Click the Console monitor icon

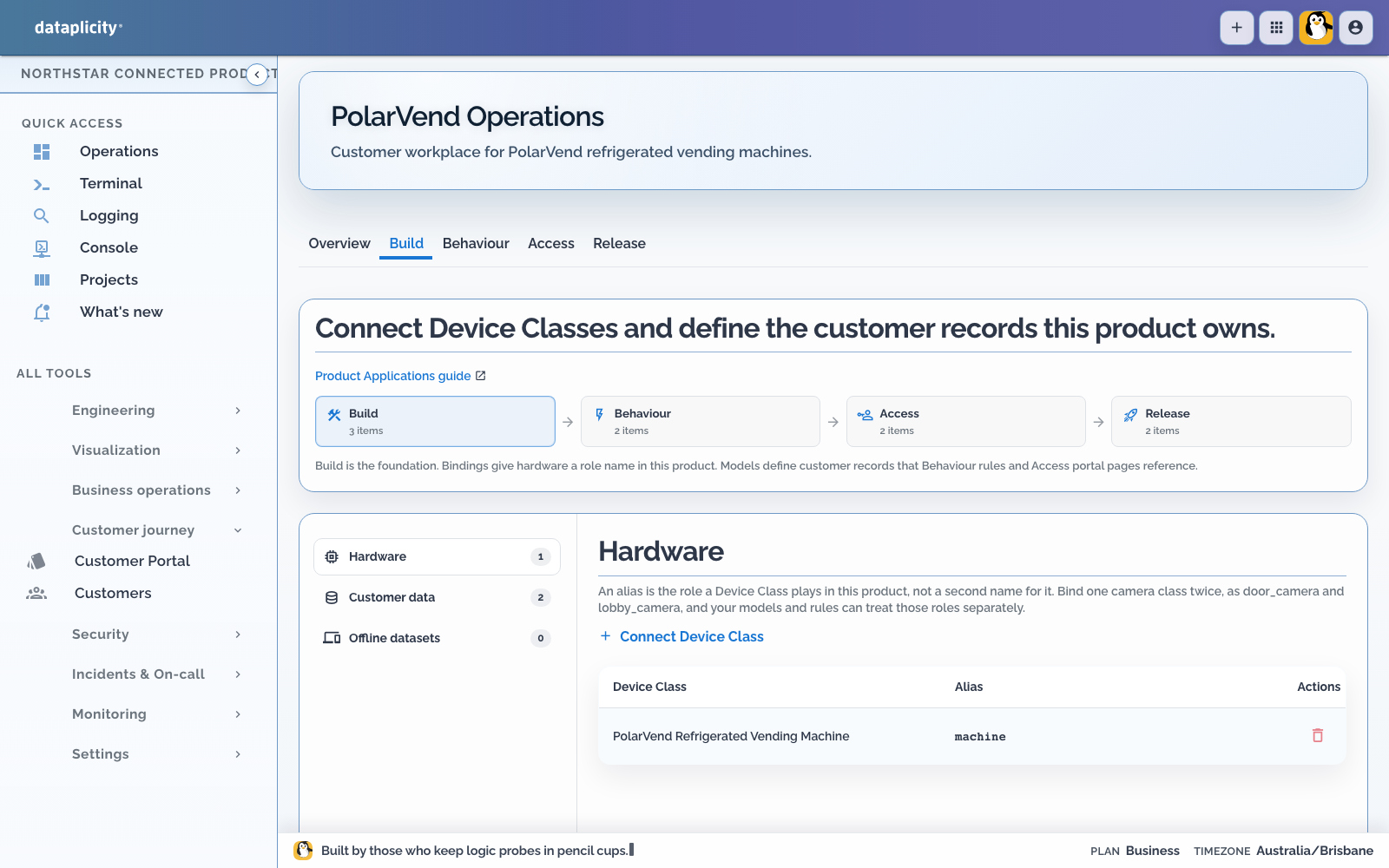(42, 248)
